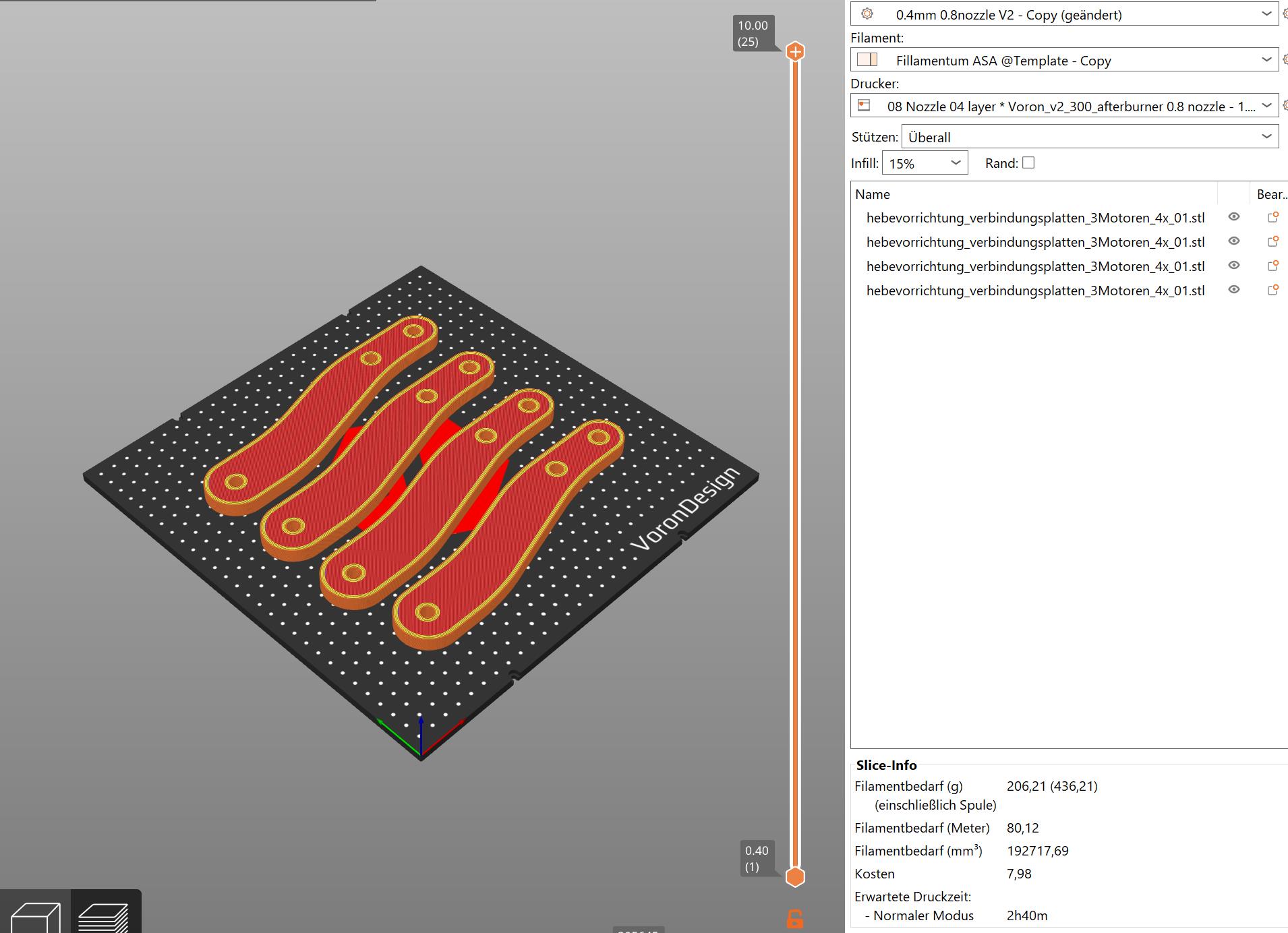Click the filament length value 80,12
This screenshot has height=933, width=1288.
(x=1022, y=828)
